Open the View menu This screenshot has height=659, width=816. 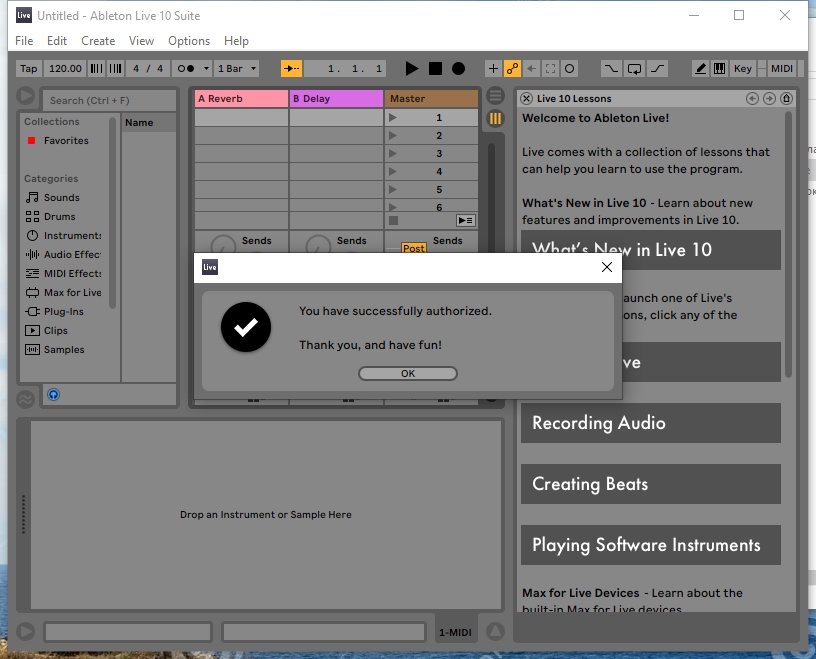point(141,41)
